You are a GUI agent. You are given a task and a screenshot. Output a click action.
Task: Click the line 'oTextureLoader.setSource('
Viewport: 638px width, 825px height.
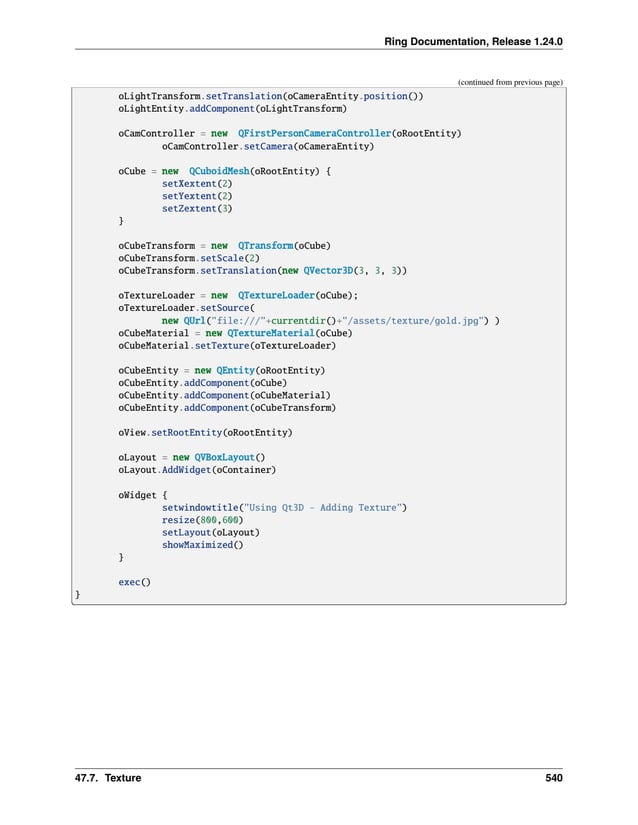(x=186, y=308)
